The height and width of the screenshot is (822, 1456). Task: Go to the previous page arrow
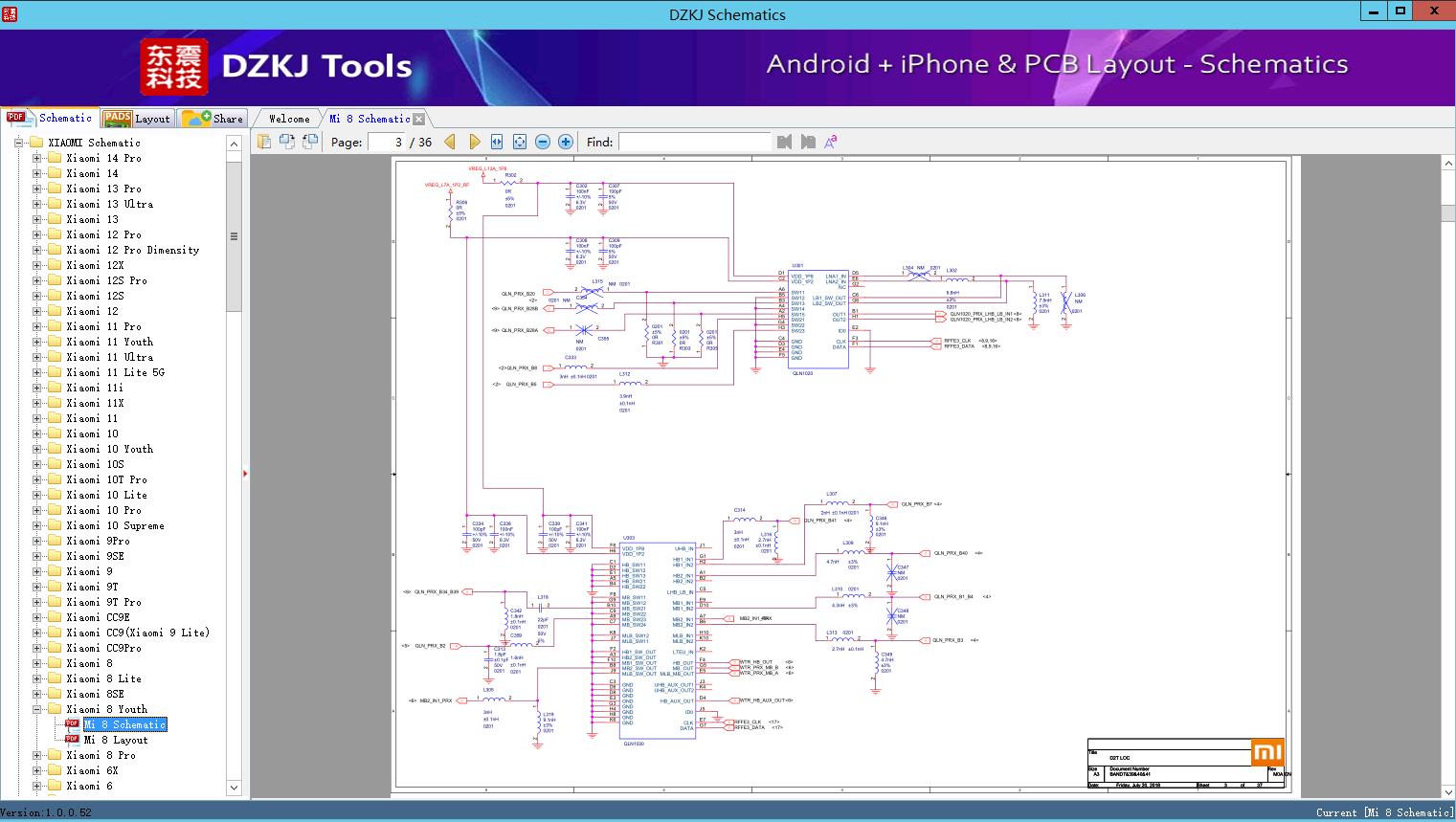pyautogui.click(x=450, y=142)
